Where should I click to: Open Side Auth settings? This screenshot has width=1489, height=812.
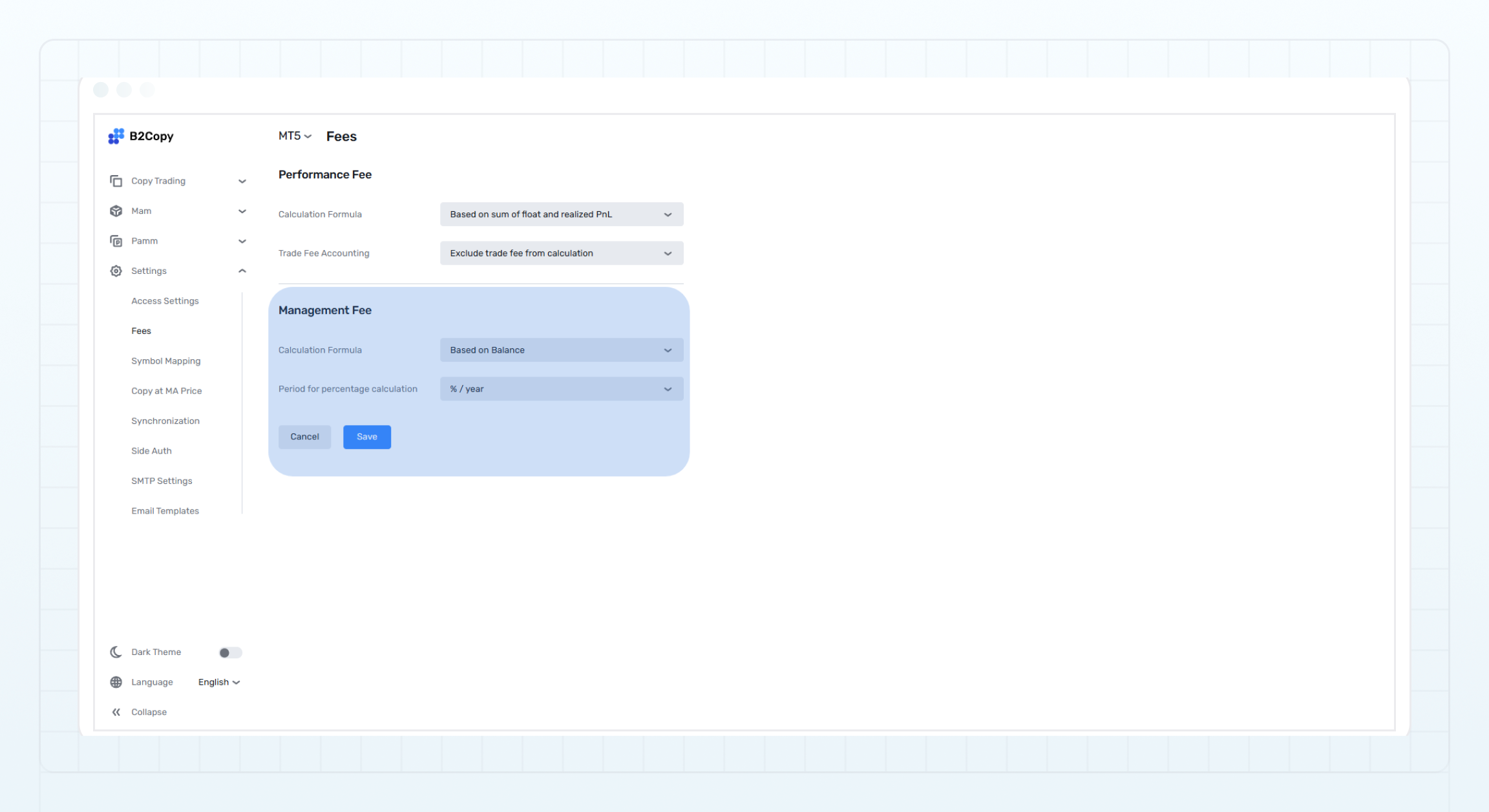coord(151,451)
